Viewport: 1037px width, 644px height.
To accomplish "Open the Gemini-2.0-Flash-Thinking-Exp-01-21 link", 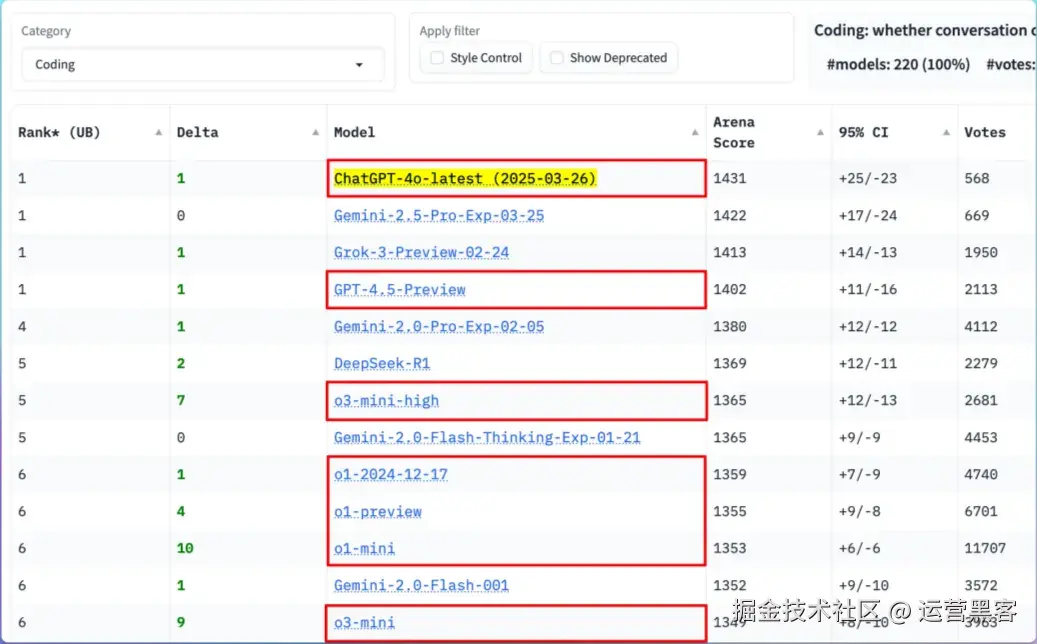I will (x=487, y=438).
